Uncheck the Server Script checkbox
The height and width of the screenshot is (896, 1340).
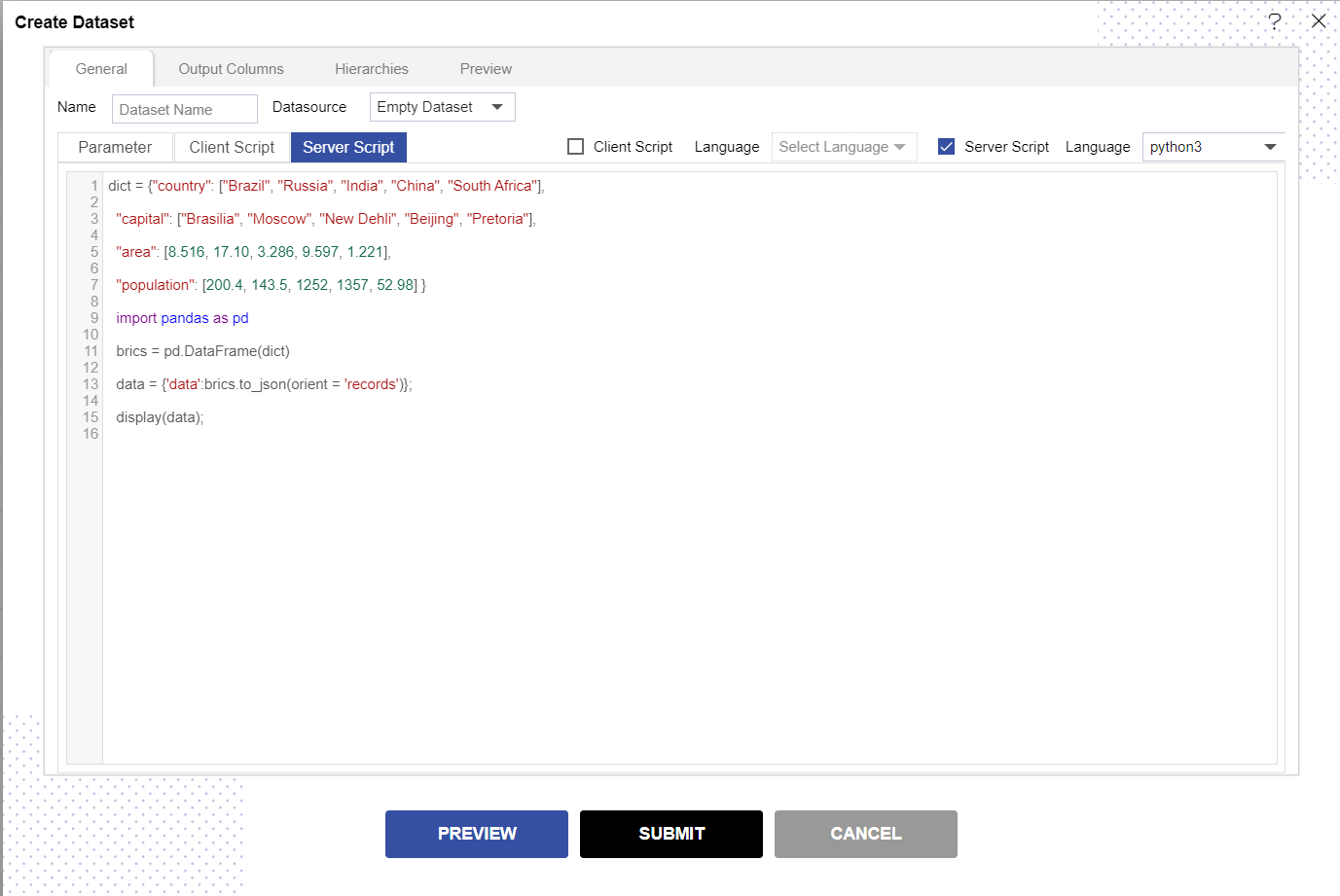point(946,147)
